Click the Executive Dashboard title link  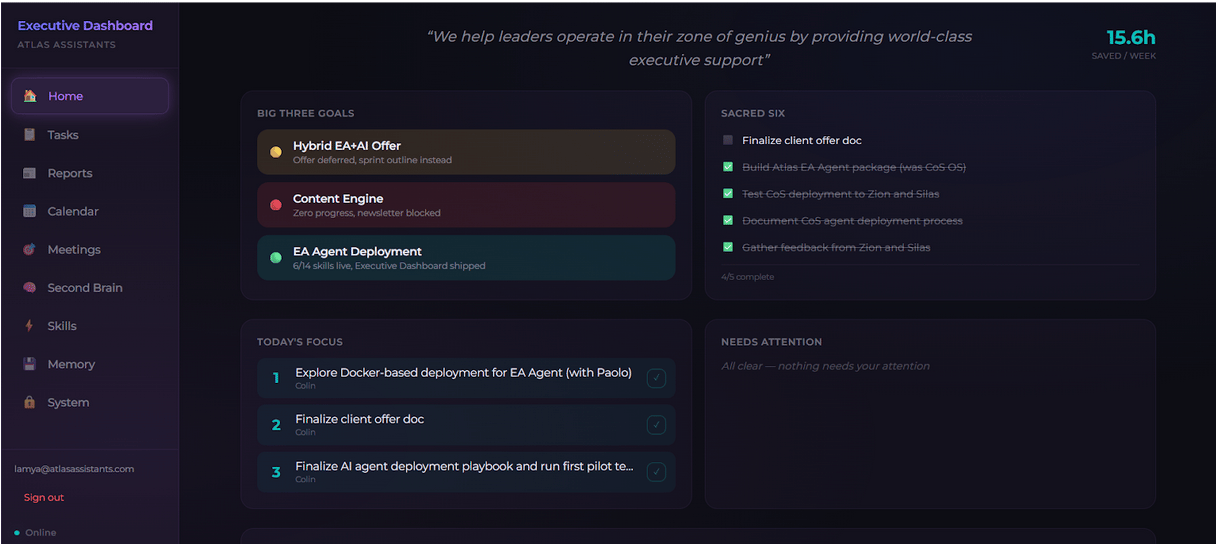coord(85,26)
